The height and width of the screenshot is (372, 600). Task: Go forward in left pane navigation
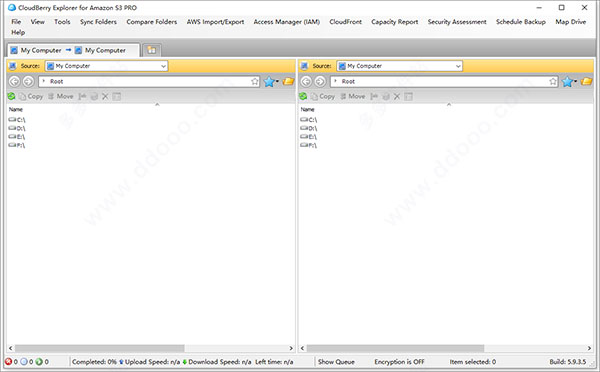coord(28,81)
